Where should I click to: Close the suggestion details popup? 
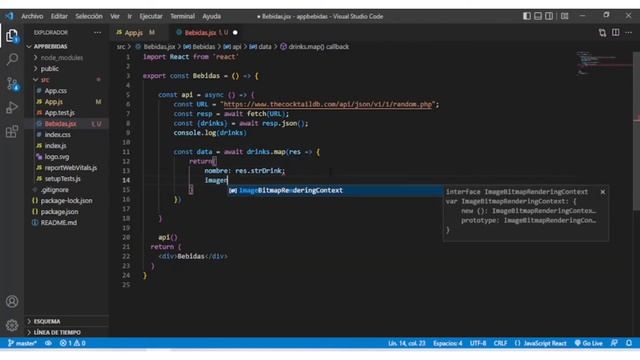tap(602, 192)
